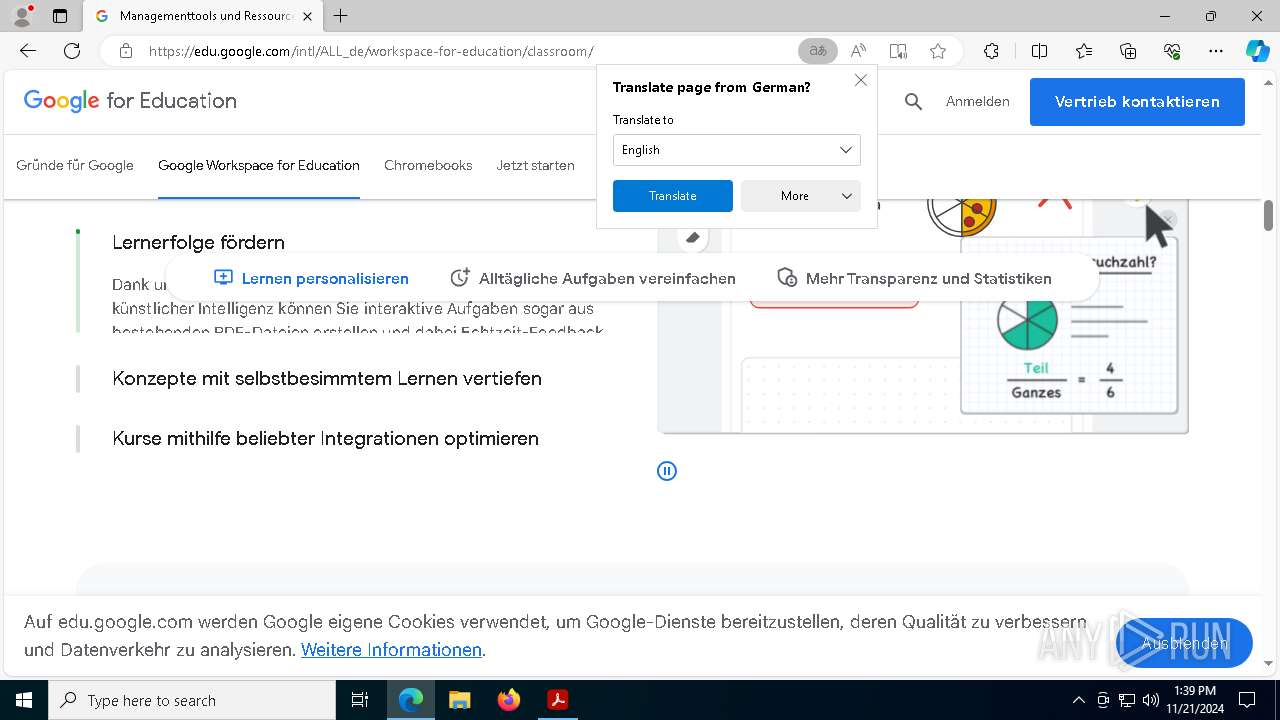Click the page vertical scrollbar thumb
This screenshot has width=1280, height=720.
click(x=1268, y=215)
